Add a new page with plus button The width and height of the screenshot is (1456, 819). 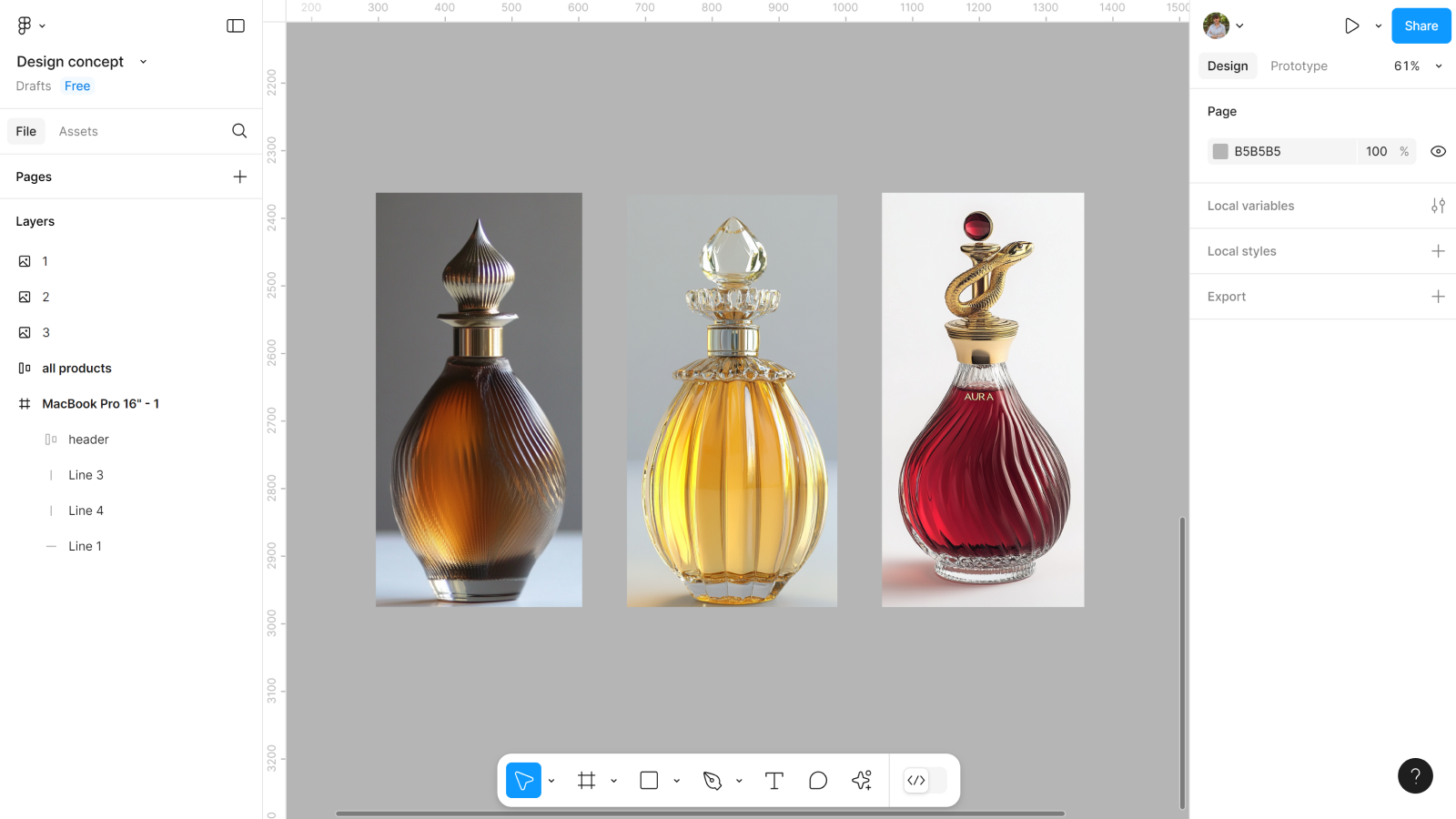[x=240, y=177]
